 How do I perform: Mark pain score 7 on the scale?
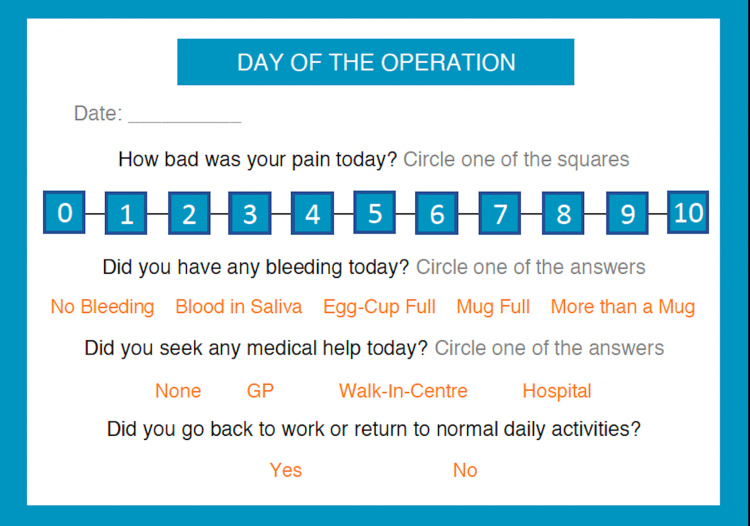(x=499, y=213)
